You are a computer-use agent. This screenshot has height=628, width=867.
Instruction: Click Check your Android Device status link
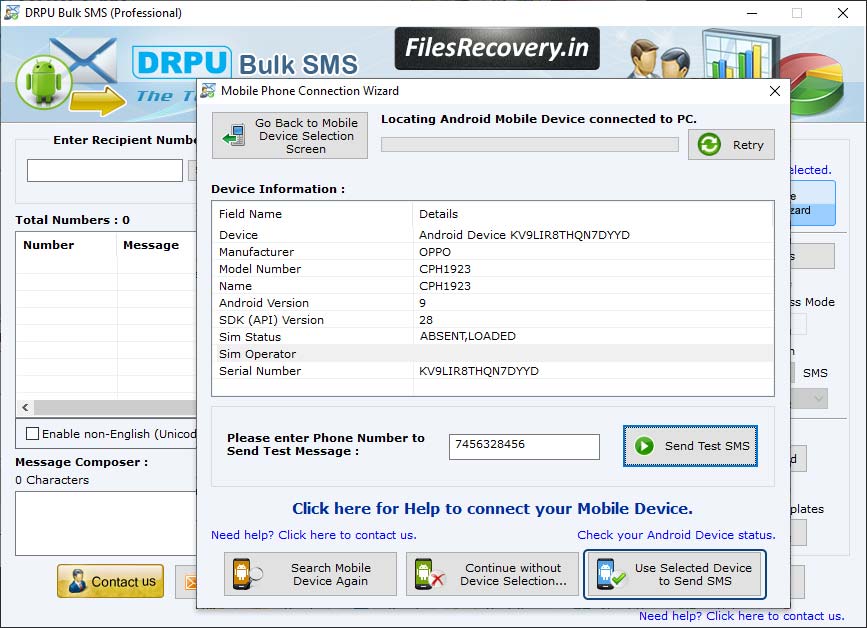point(676,535)
